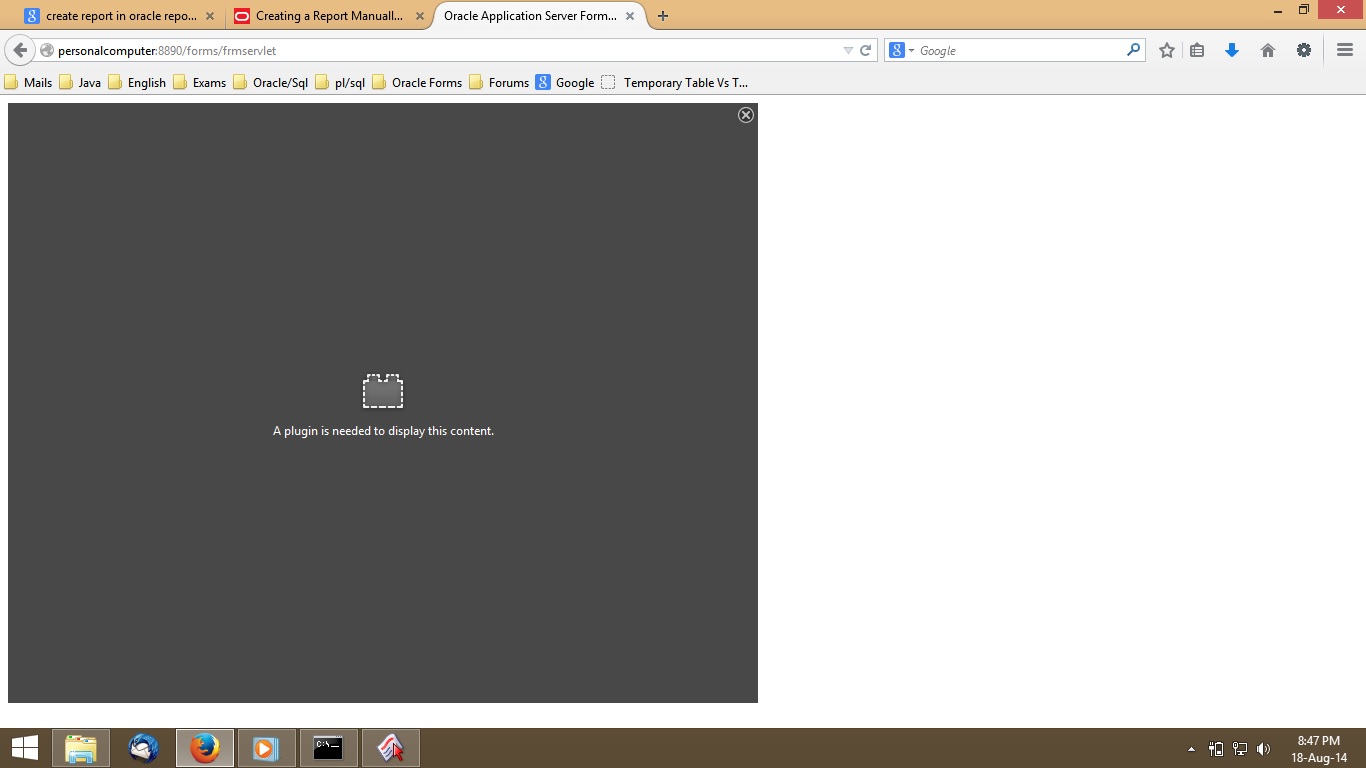Click inside the Google search field
The width and height of the screenshot is (1366, 768).
pyautogui.click(x=1020, y=50)
